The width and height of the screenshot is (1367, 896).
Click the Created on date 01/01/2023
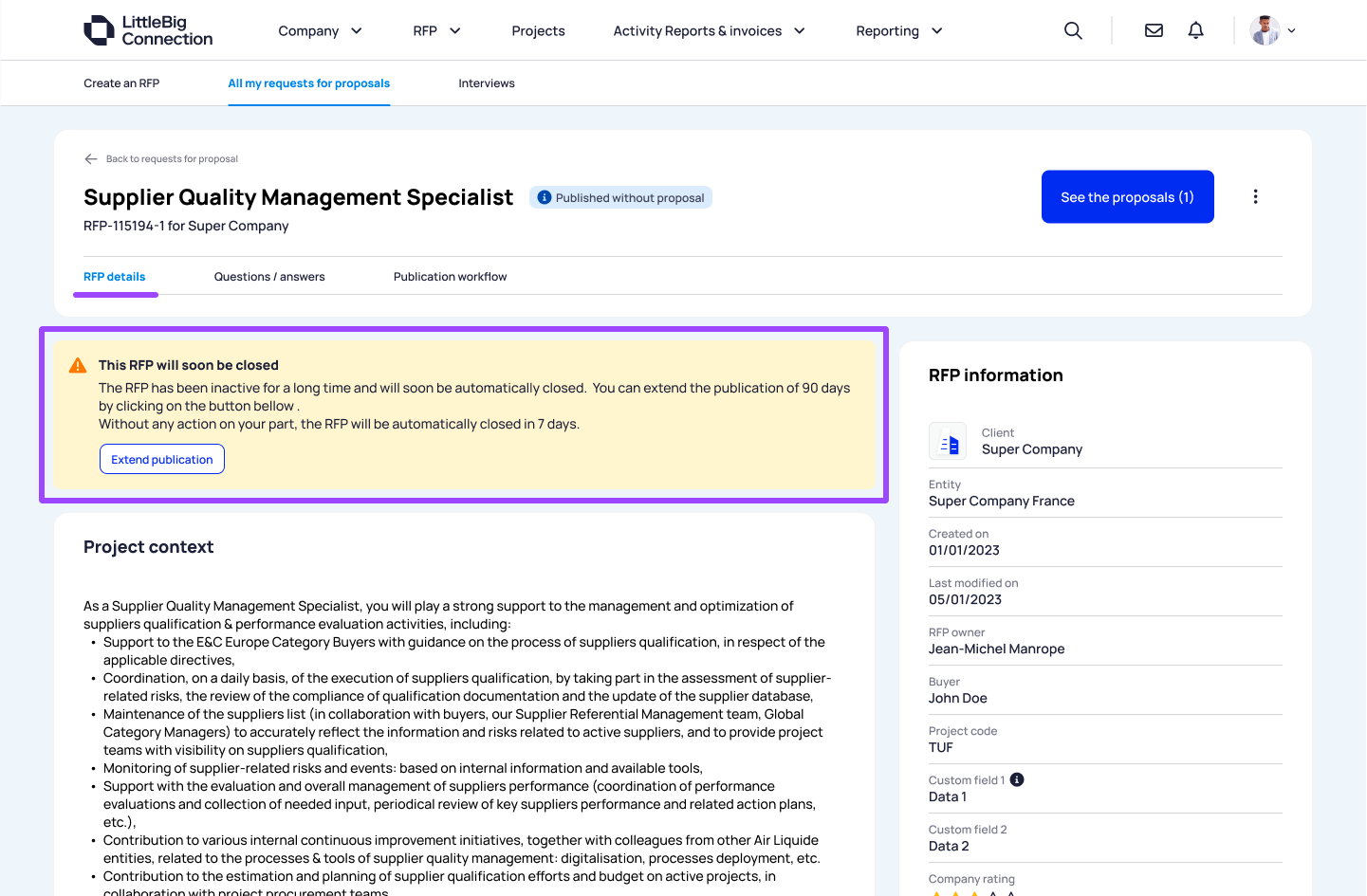pos(964,550)
